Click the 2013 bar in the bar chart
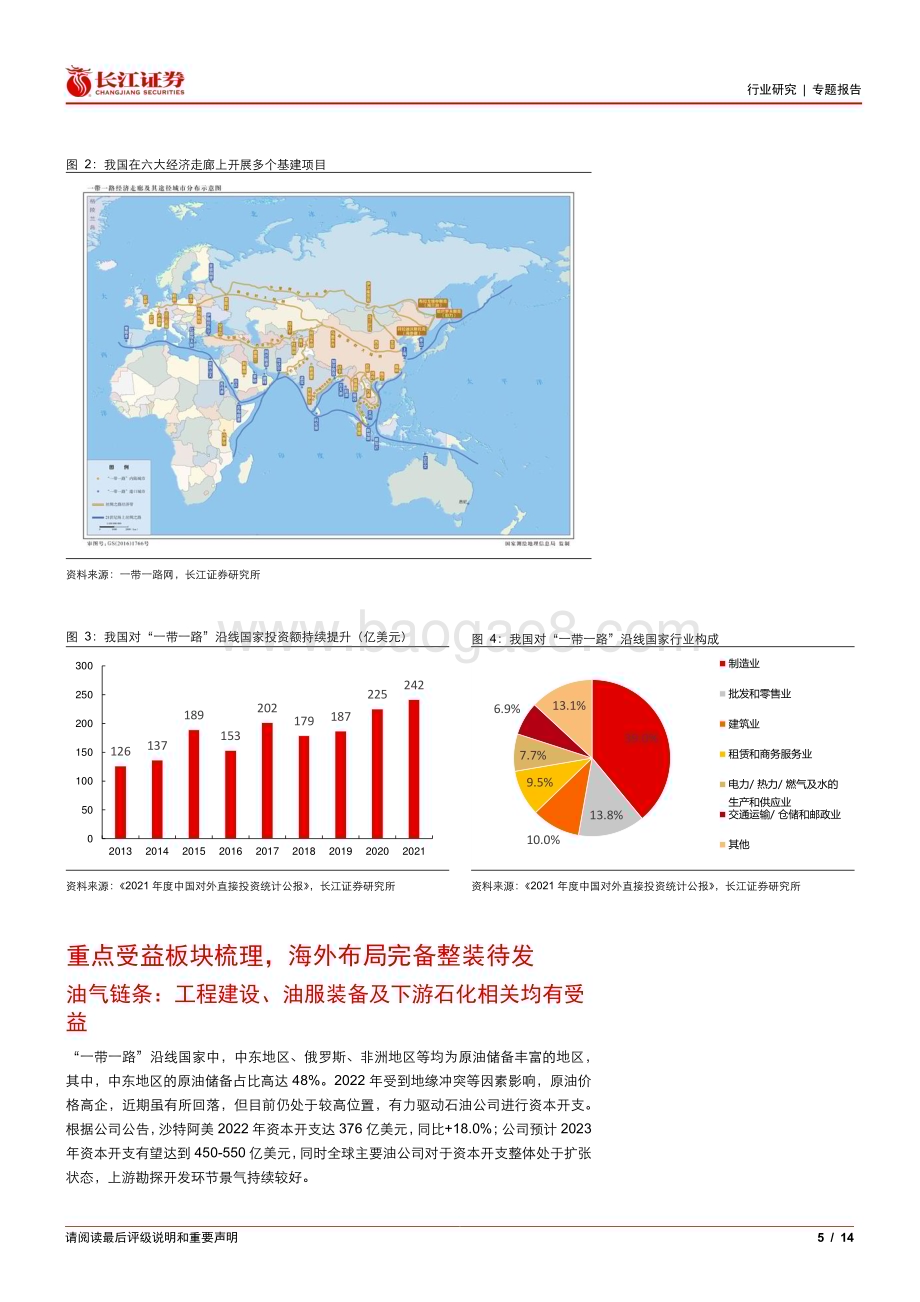920x1302 pixels. click(x=120, y=802)
